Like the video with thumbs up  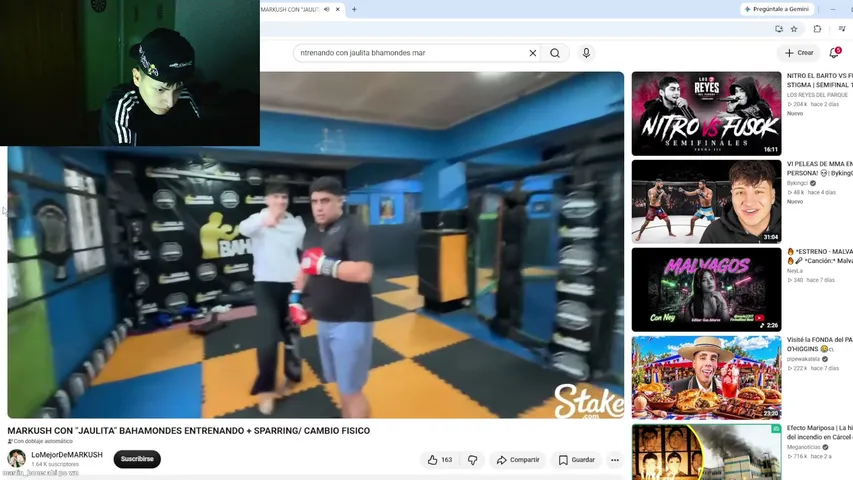(440, 460)
